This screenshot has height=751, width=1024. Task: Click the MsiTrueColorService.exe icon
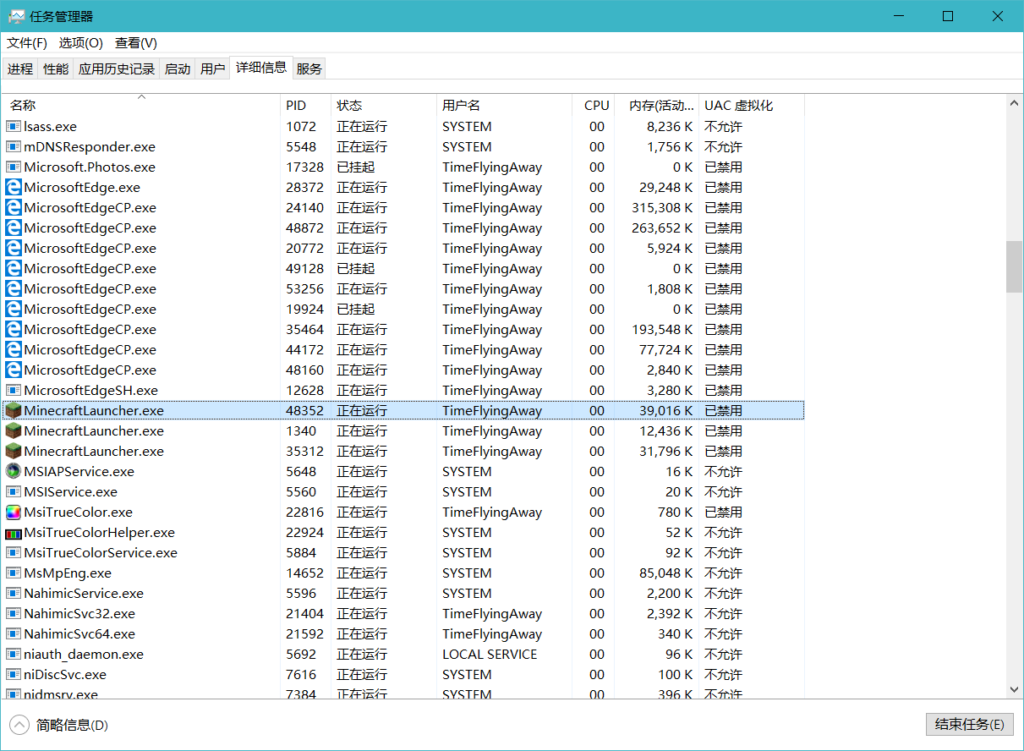tap(13, 552)
